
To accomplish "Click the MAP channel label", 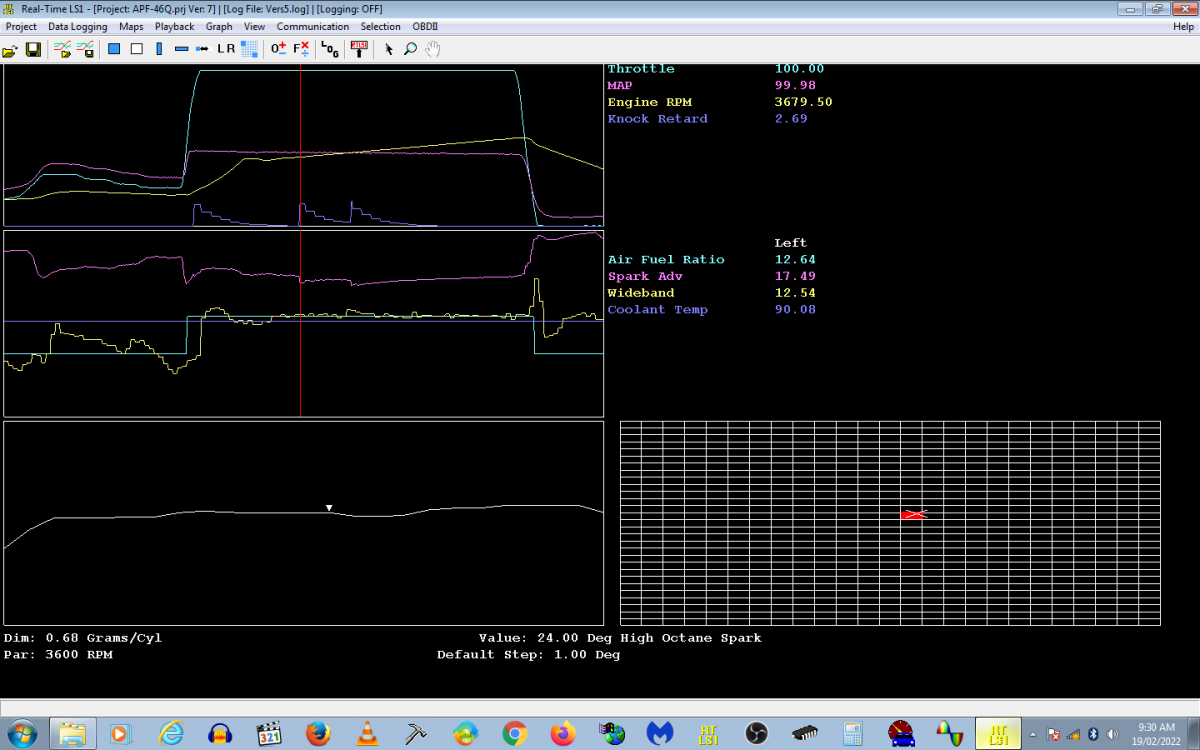I will click(620, 86).
